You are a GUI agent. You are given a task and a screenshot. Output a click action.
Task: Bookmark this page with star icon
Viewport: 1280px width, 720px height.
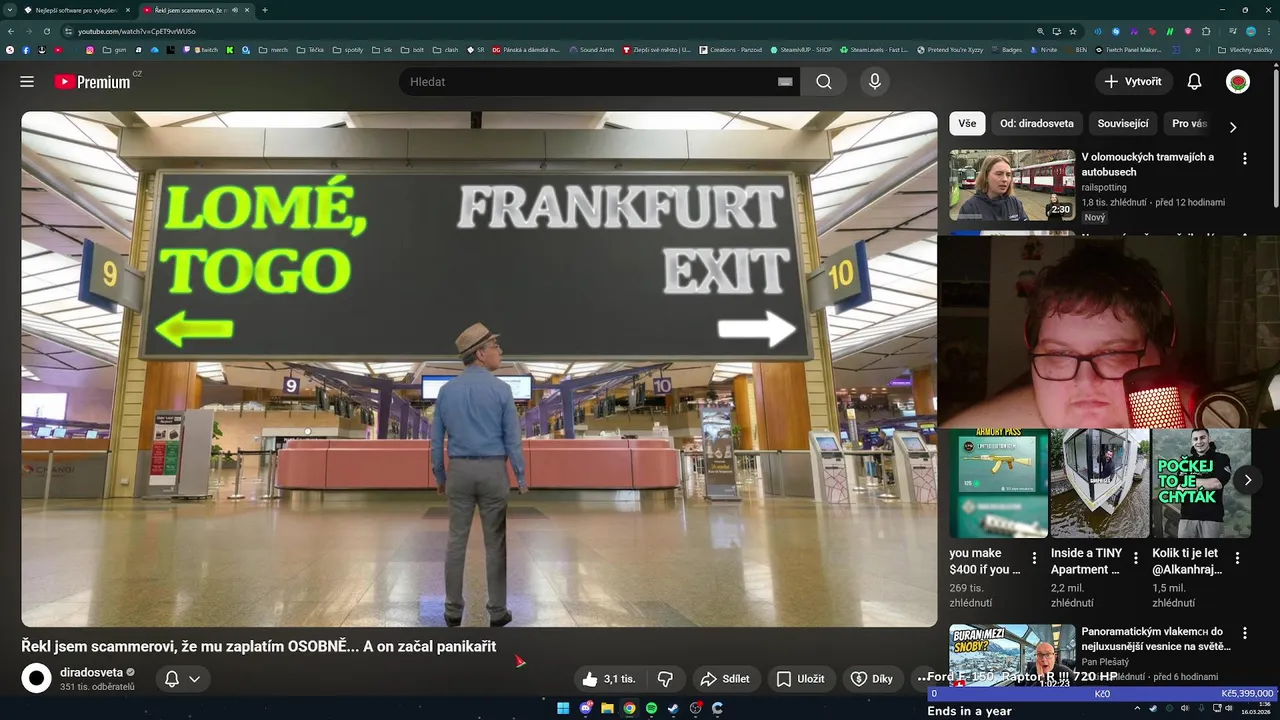(1072, 31)
